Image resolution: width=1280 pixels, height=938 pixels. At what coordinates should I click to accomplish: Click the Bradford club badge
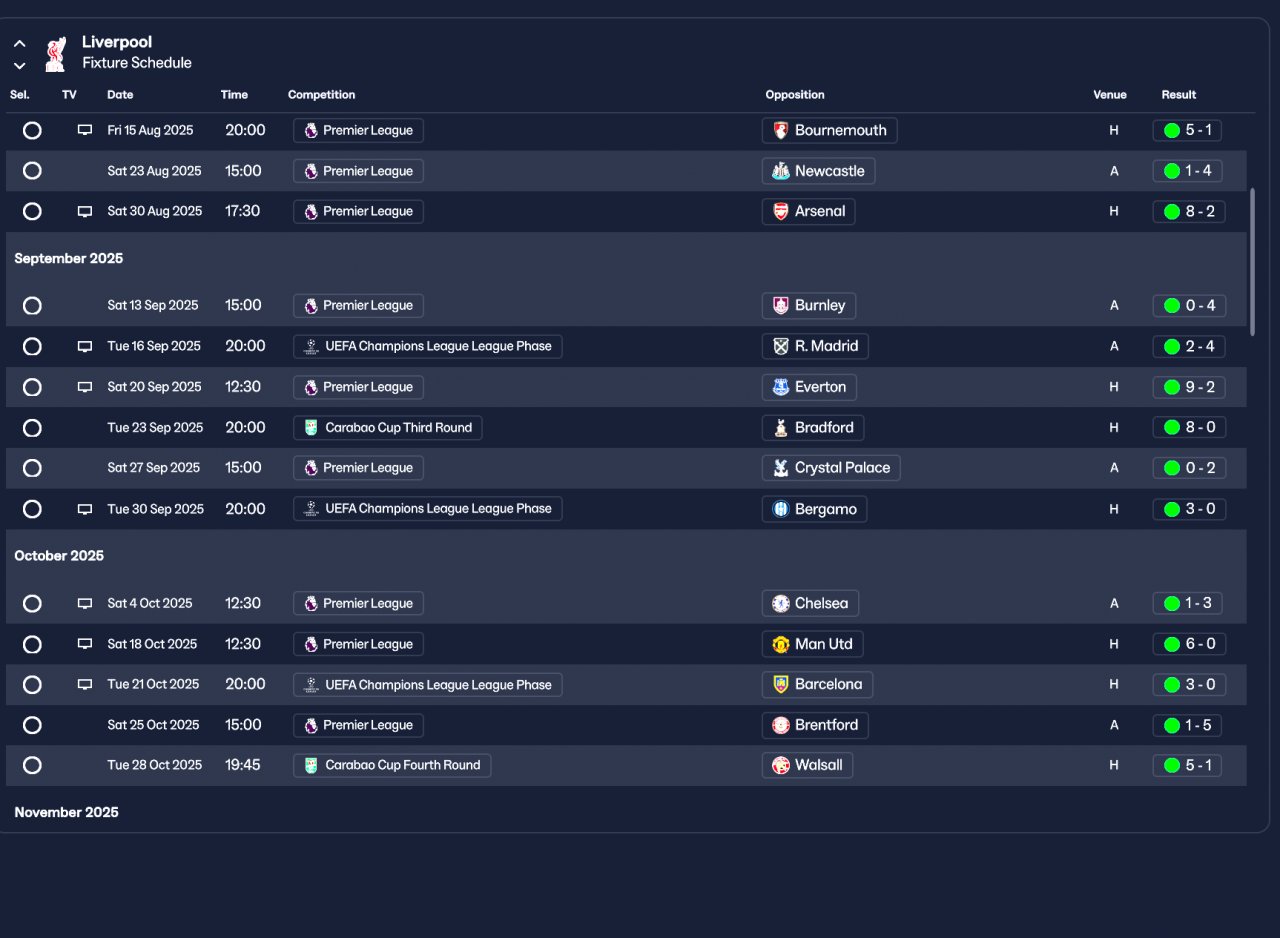(x=781, y=428)
